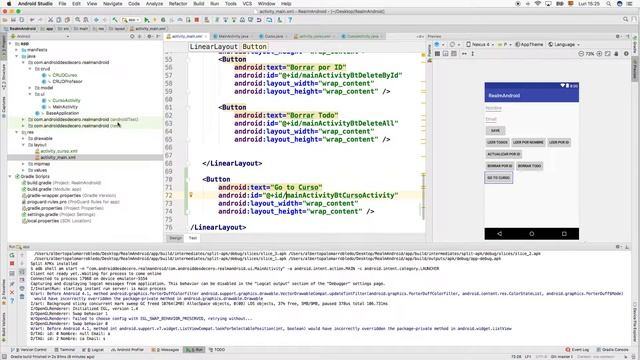Viewport: 640px width, 360px height.
Task: Open Run panel help question mark
Action: tap(12, 301)
